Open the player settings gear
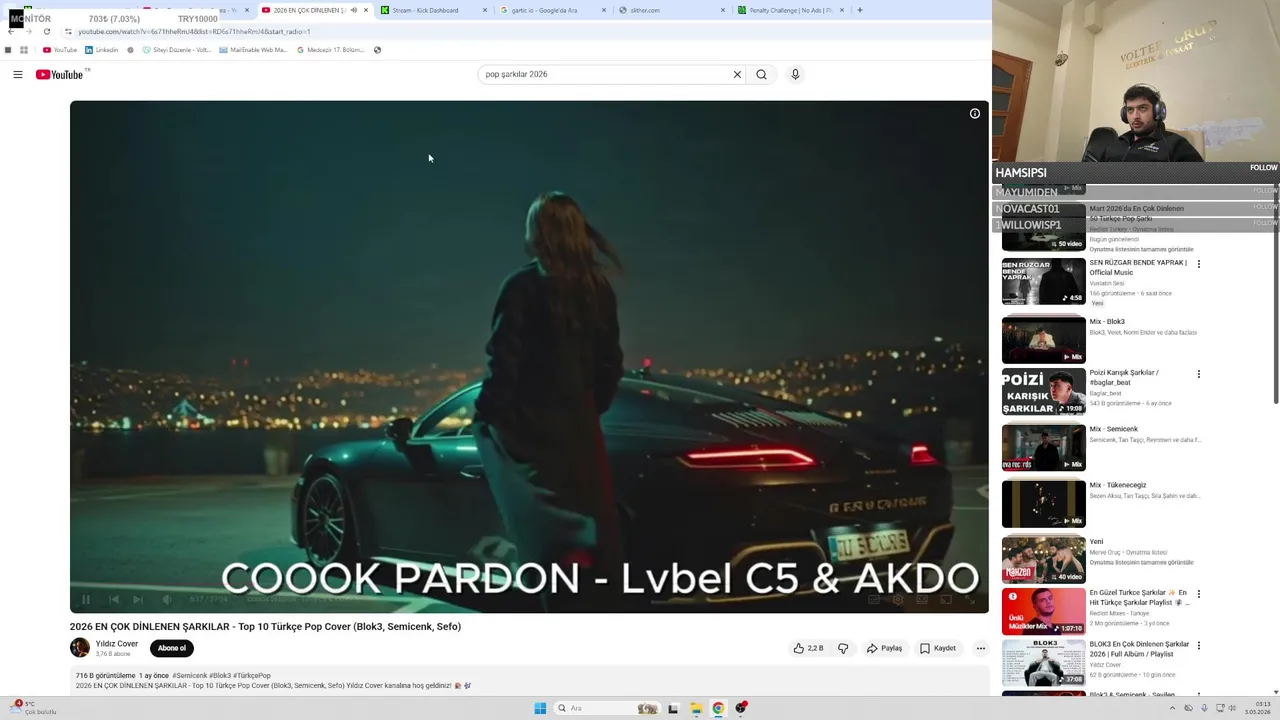The height and width of the screenshot is (720, 1280). tap(898, 599)
